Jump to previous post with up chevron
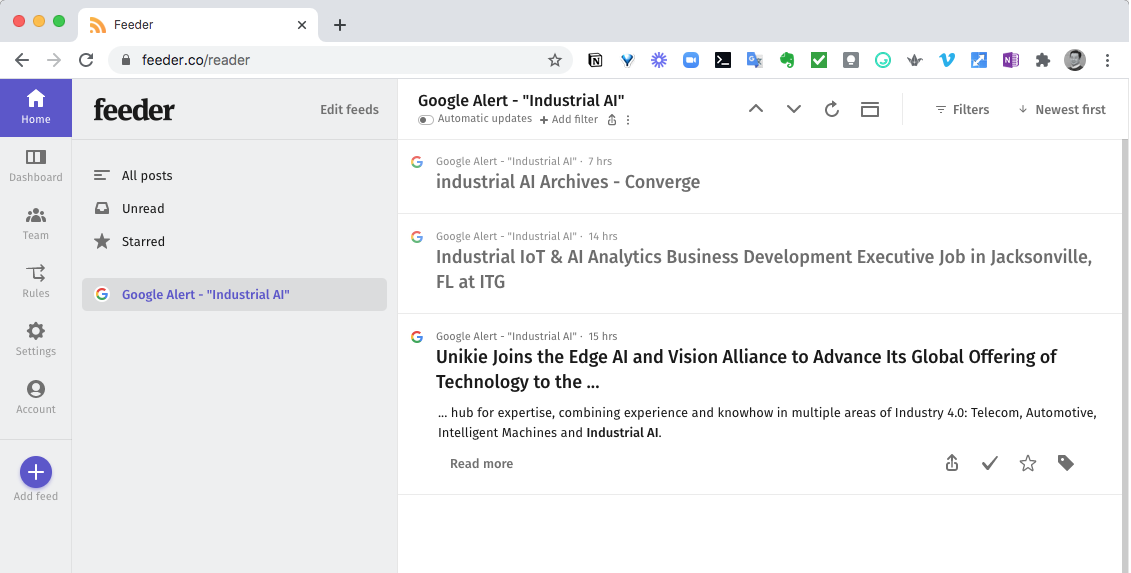Viewport: 1131px width, 573px height. [x=755, y=109]
